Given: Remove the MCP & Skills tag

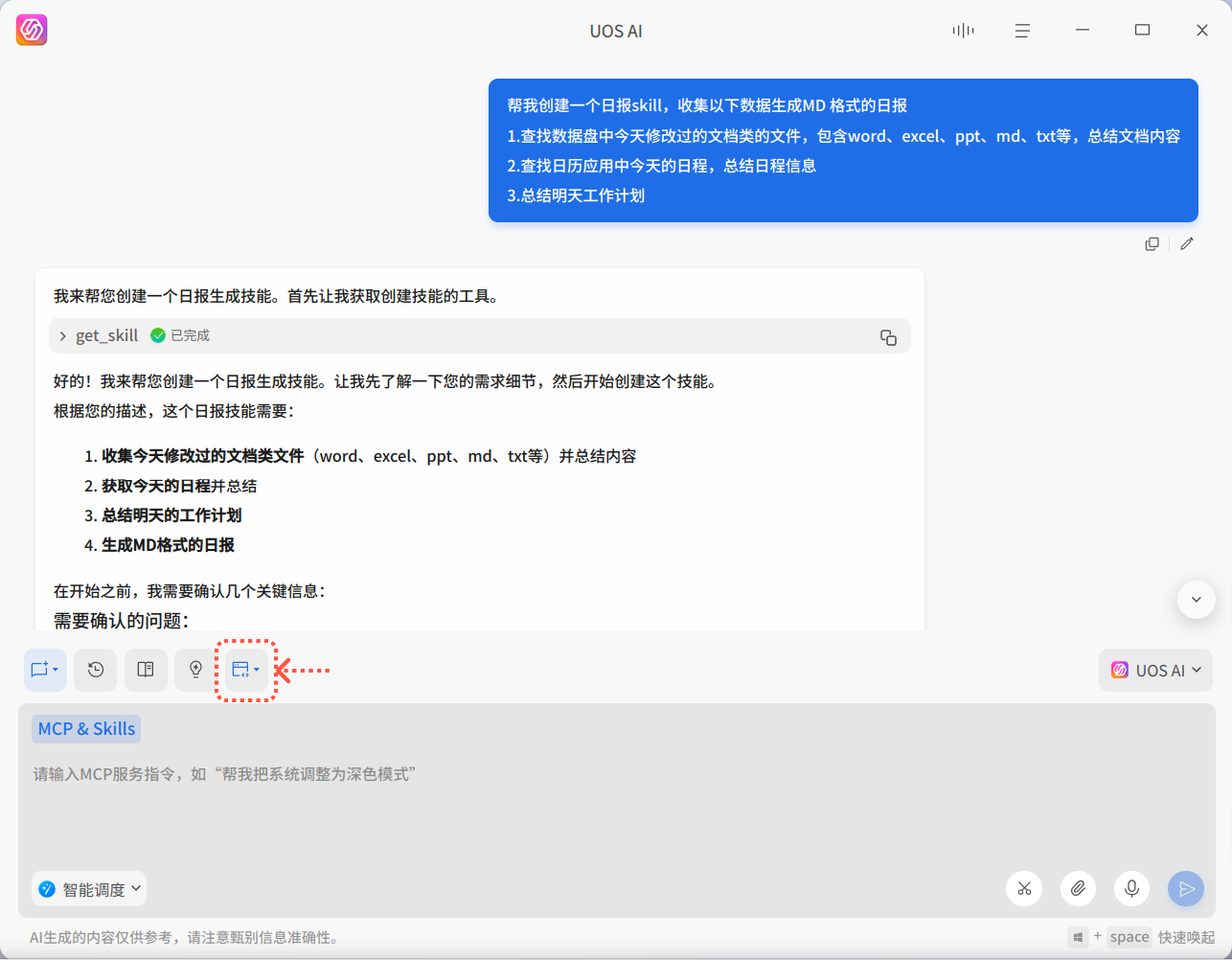Looking at the screenshot, I should pyautogui.click(x=85, y=728).
